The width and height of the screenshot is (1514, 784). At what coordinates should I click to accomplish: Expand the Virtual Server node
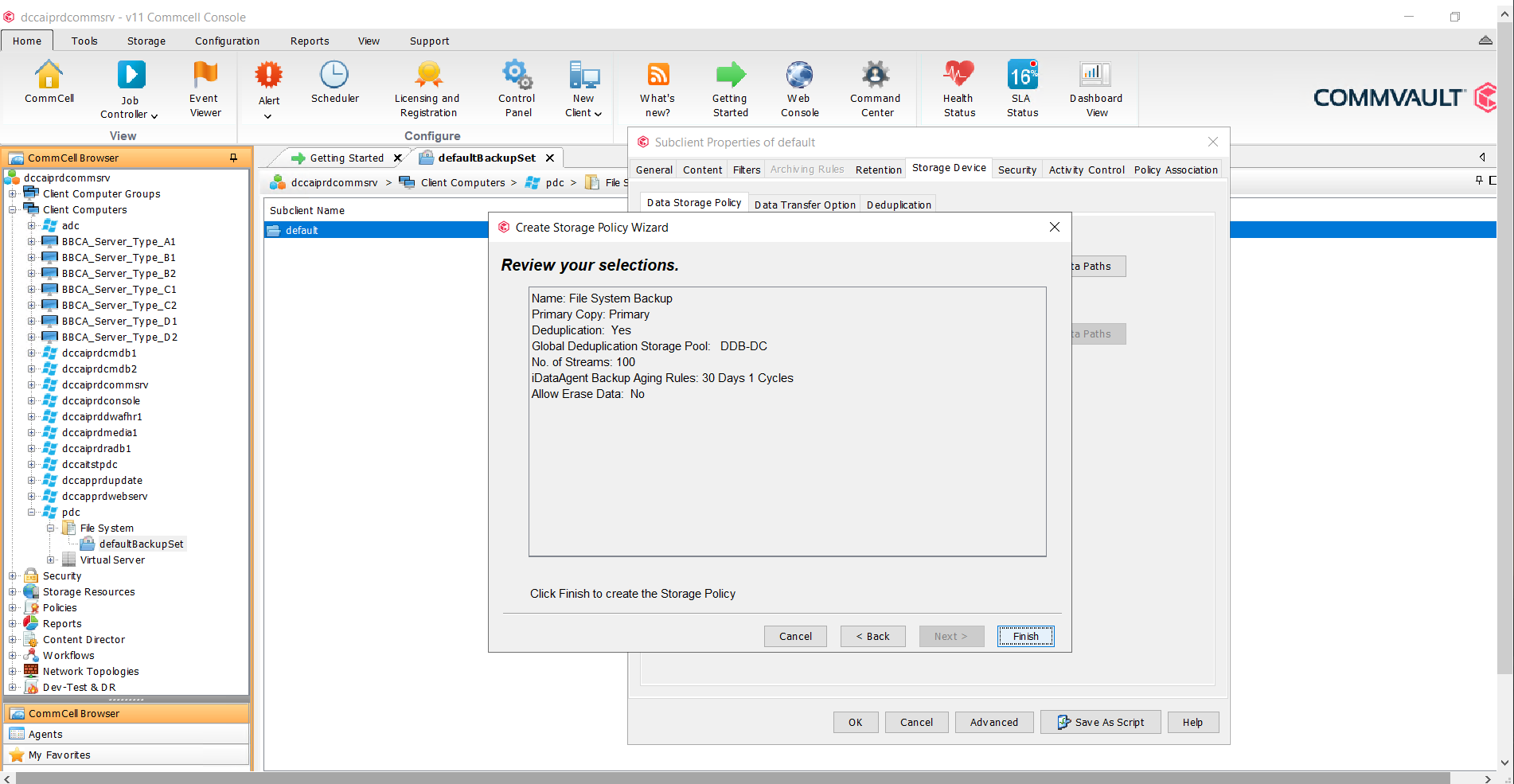[x=51, y=560]
